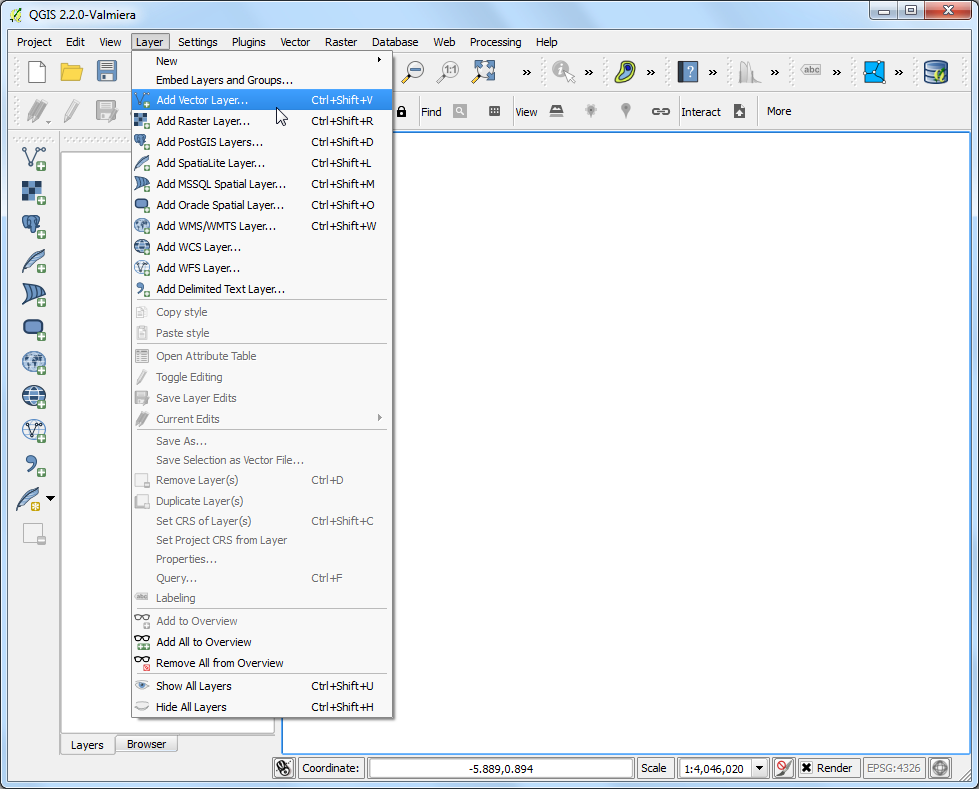Viewport: 979px width, 789px height.
Task: Choose Add All to Overview entry
Action: coord(262,642)
